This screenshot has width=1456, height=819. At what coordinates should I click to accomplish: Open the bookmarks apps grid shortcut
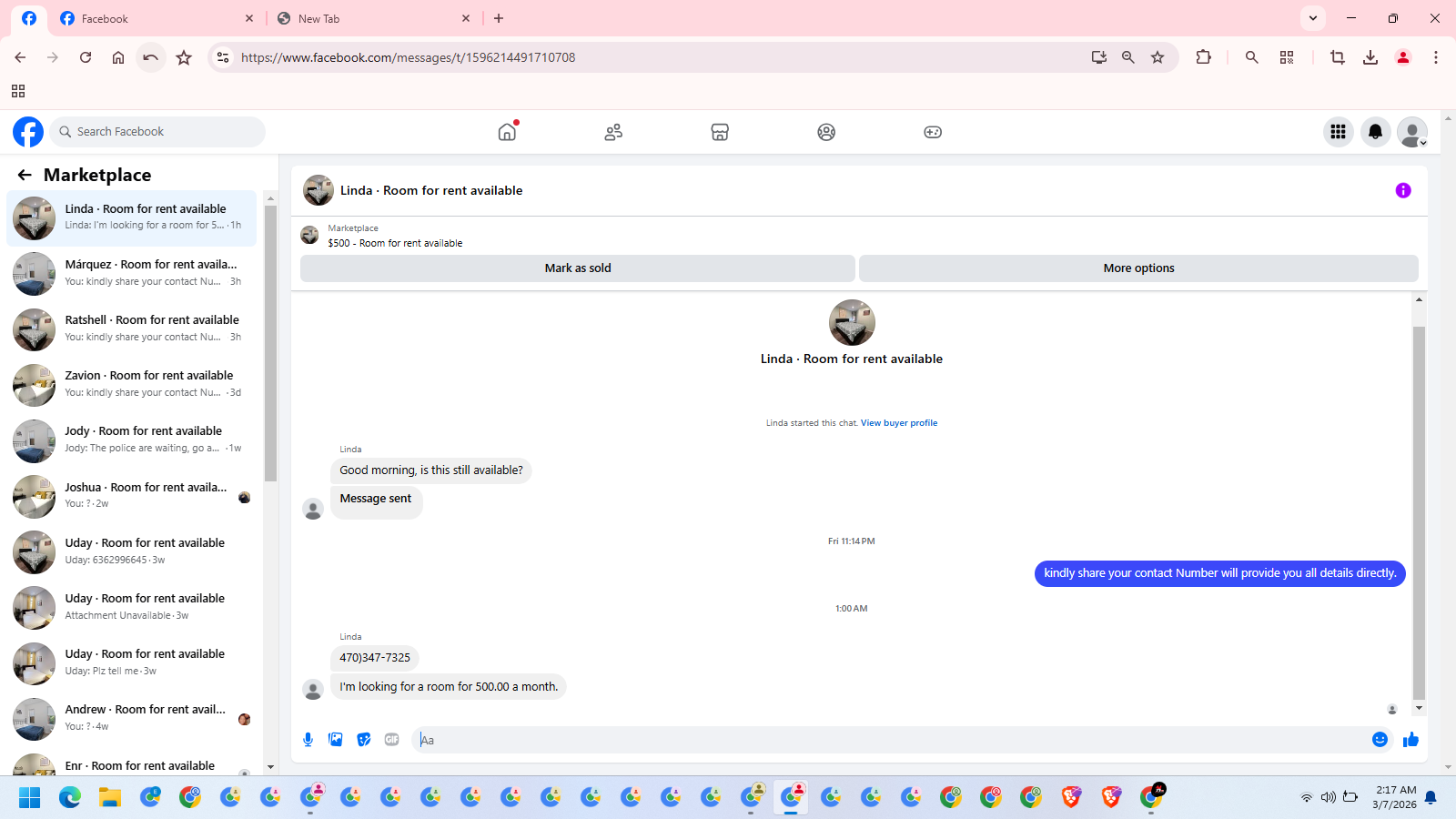18,91
